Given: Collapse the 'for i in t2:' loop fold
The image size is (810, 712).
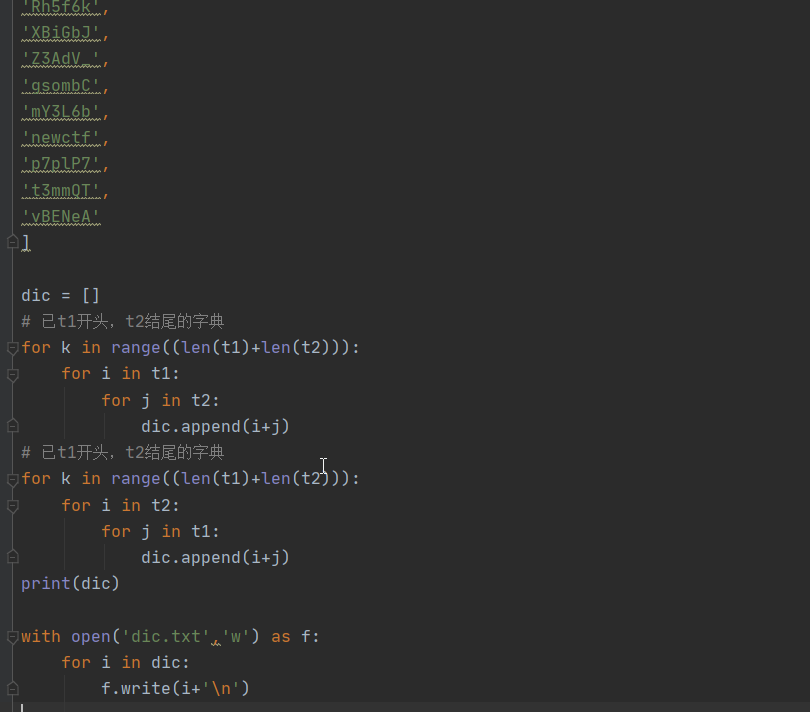Looking at the screenshot, I should [13, 505].
